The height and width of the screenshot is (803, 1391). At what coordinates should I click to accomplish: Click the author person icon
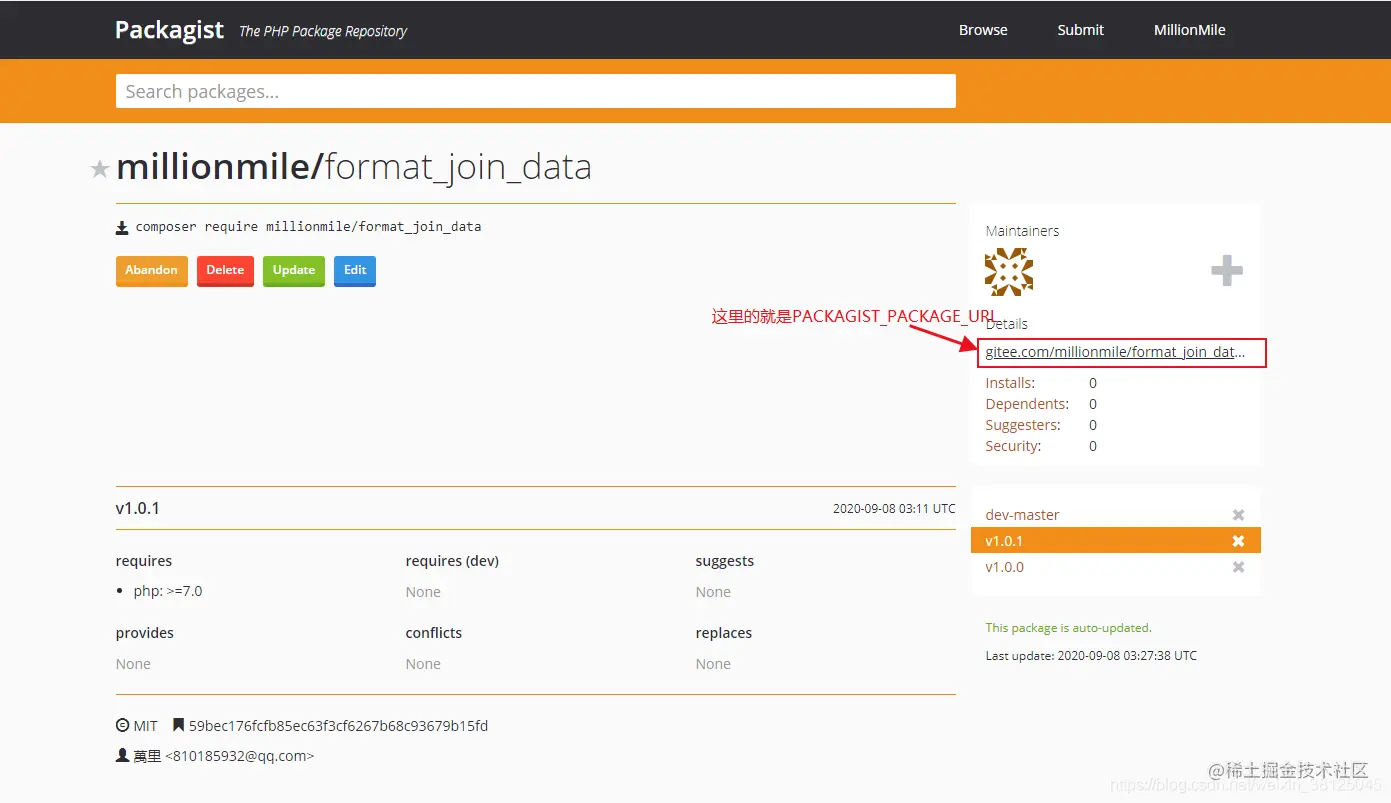pos(123,756)
